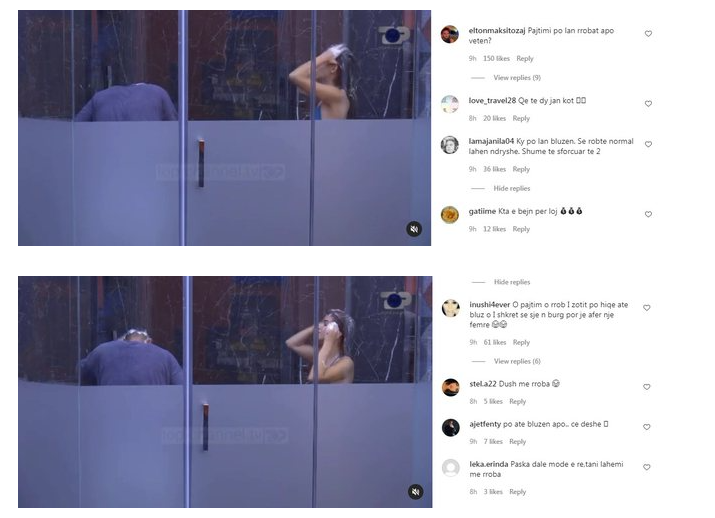Expand View replies (9) under eltonmaksitozaj
The height and width of the screenshot is (518, 715).
[x=517, y=78]
